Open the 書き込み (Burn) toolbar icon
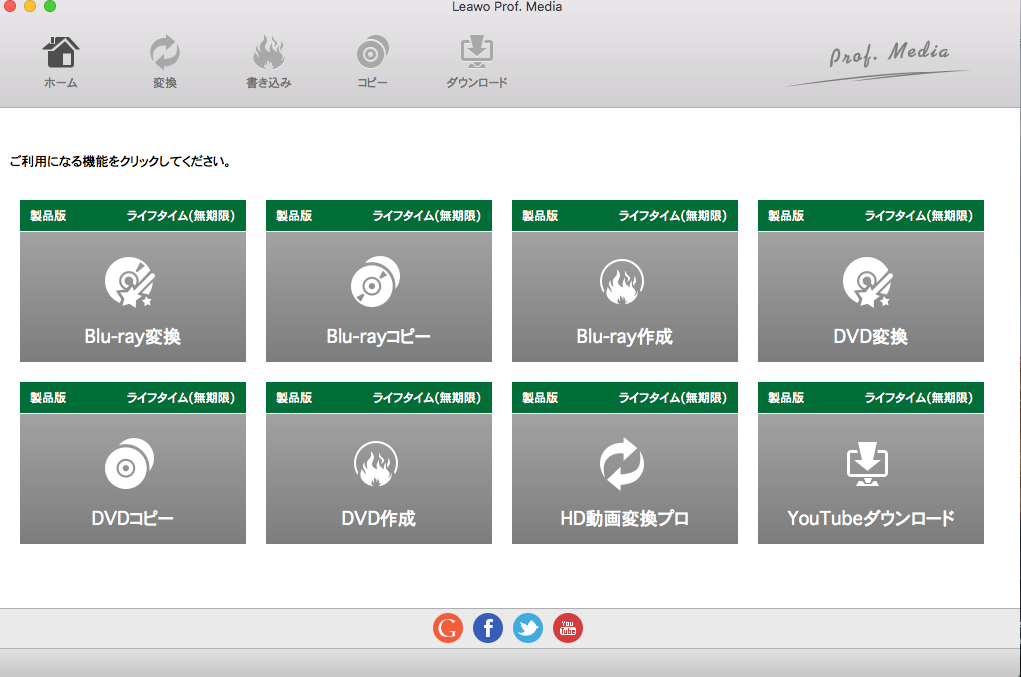Image resolution: width=1021 pixels, height=677 pixels. tap(268, 61)
